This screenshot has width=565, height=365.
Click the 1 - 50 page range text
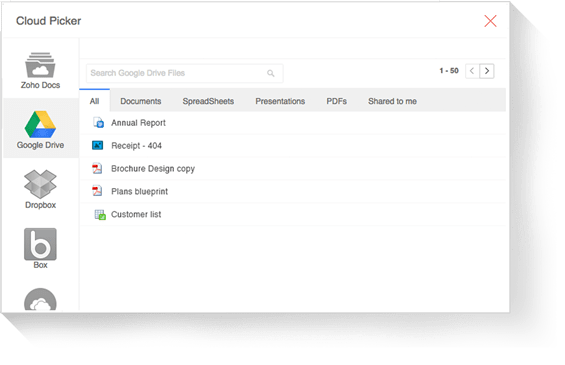point(449,71)
